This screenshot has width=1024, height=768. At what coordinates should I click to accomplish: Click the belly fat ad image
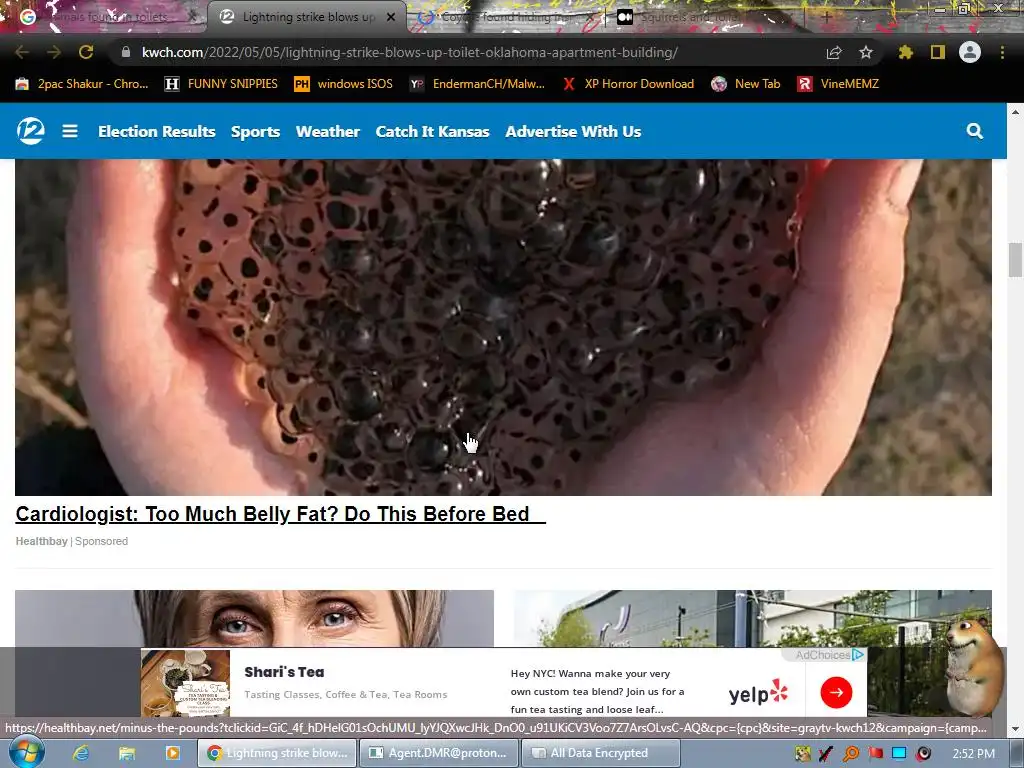click(503, 327)
